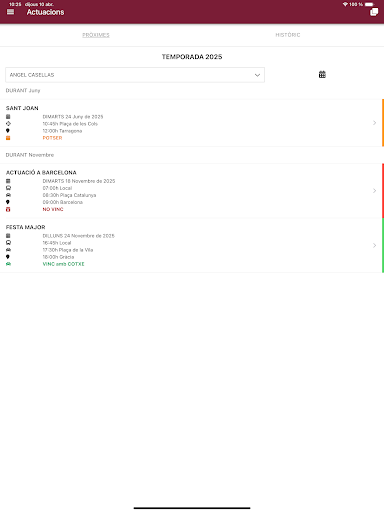The width and height of the screenshot is (384, 512).
Task: Click the car icon beside Plaça Catalunya
Action: pyautogui.click(x=8, y=195)
